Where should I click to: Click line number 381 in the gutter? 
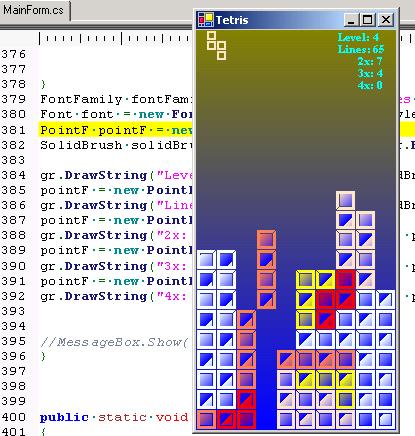pyautogui.click(x=13, y=130)
